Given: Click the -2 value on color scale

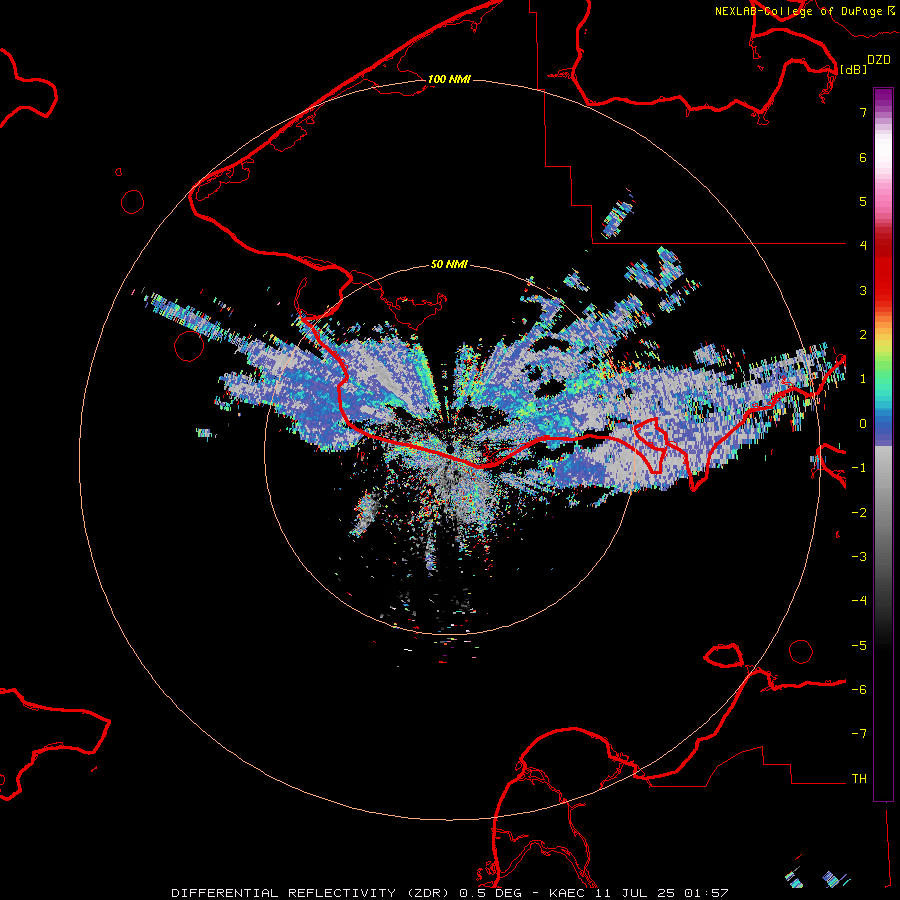Looking at the screenshot, I should 859,513.
